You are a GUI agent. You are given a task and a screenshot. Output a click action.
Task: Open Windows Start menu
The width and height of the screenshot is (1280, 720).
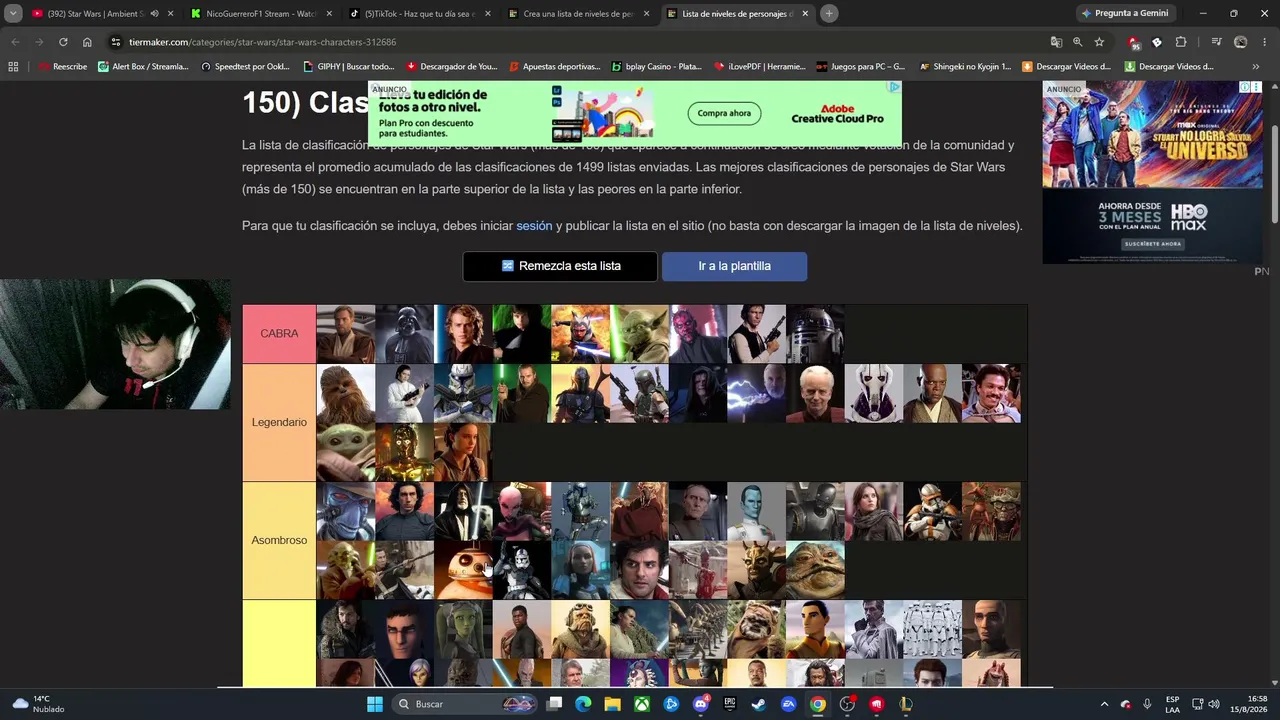point(374,704)
